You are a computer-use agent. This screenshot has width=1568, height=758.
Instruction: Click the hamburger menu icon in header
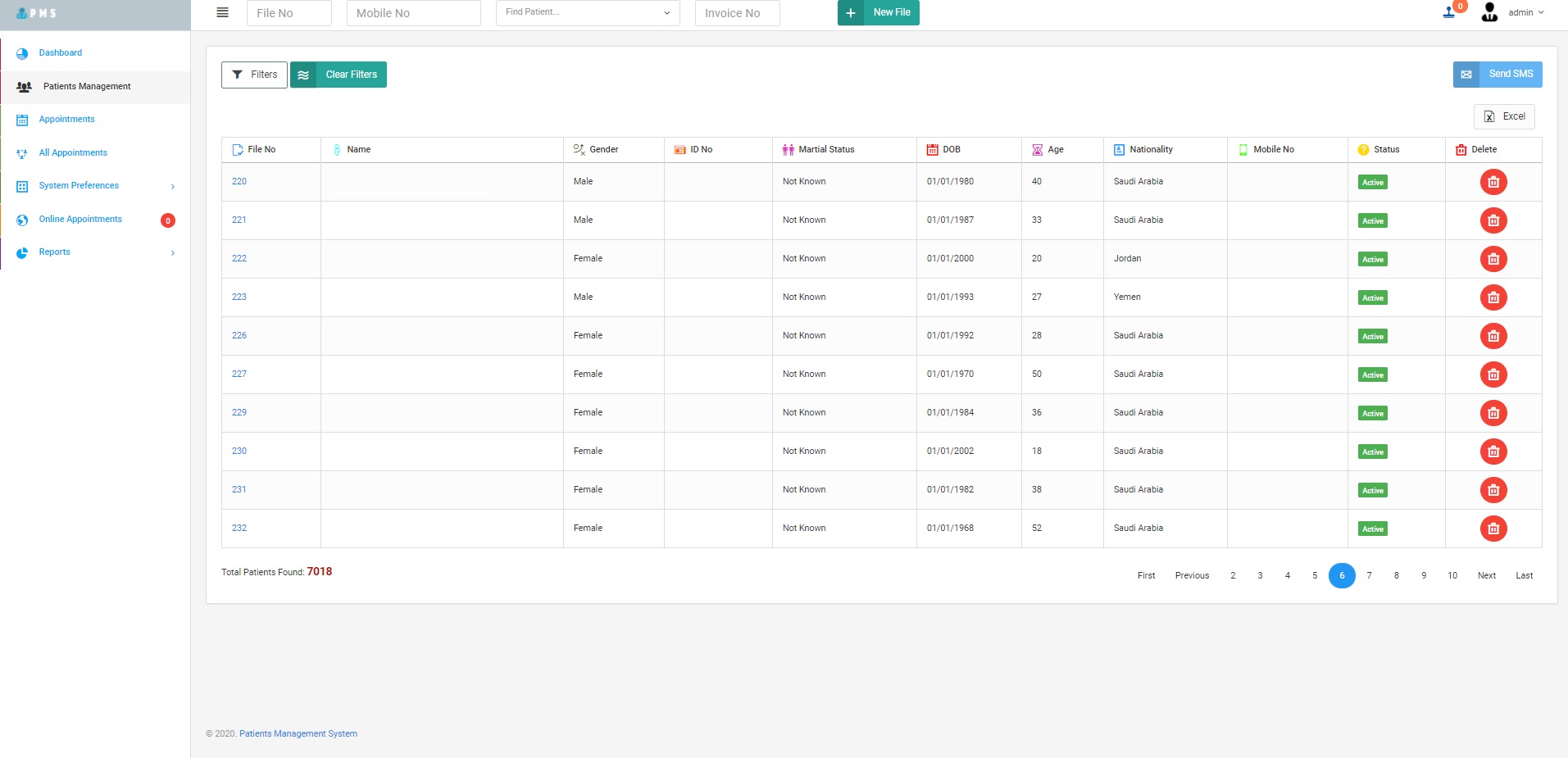coord(222,12)
